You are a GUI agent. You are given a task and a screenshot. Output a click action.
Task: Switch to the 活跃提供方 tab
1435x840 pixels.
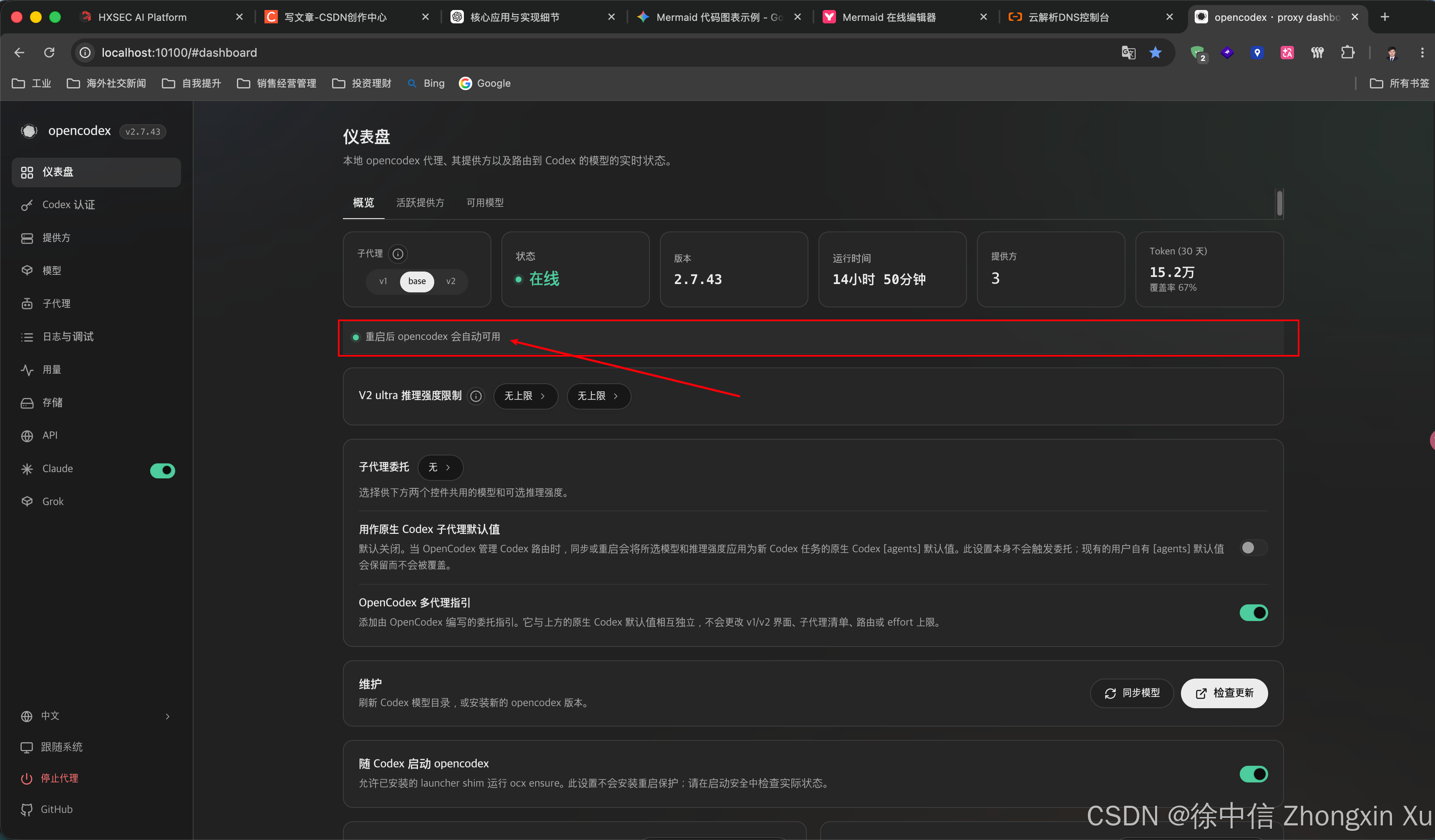pyautogui.click(x=420, y=203)
